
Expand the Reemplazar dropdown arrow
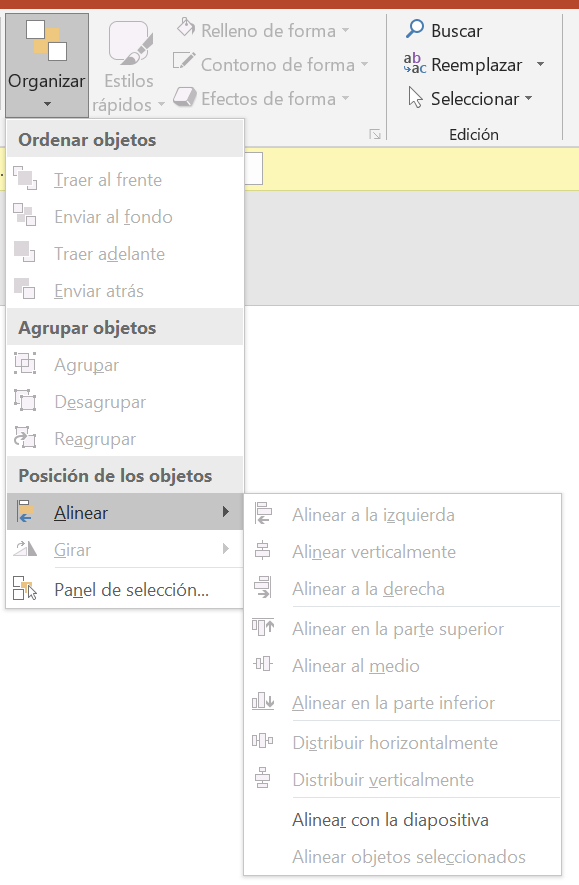[x=541, y=64]
